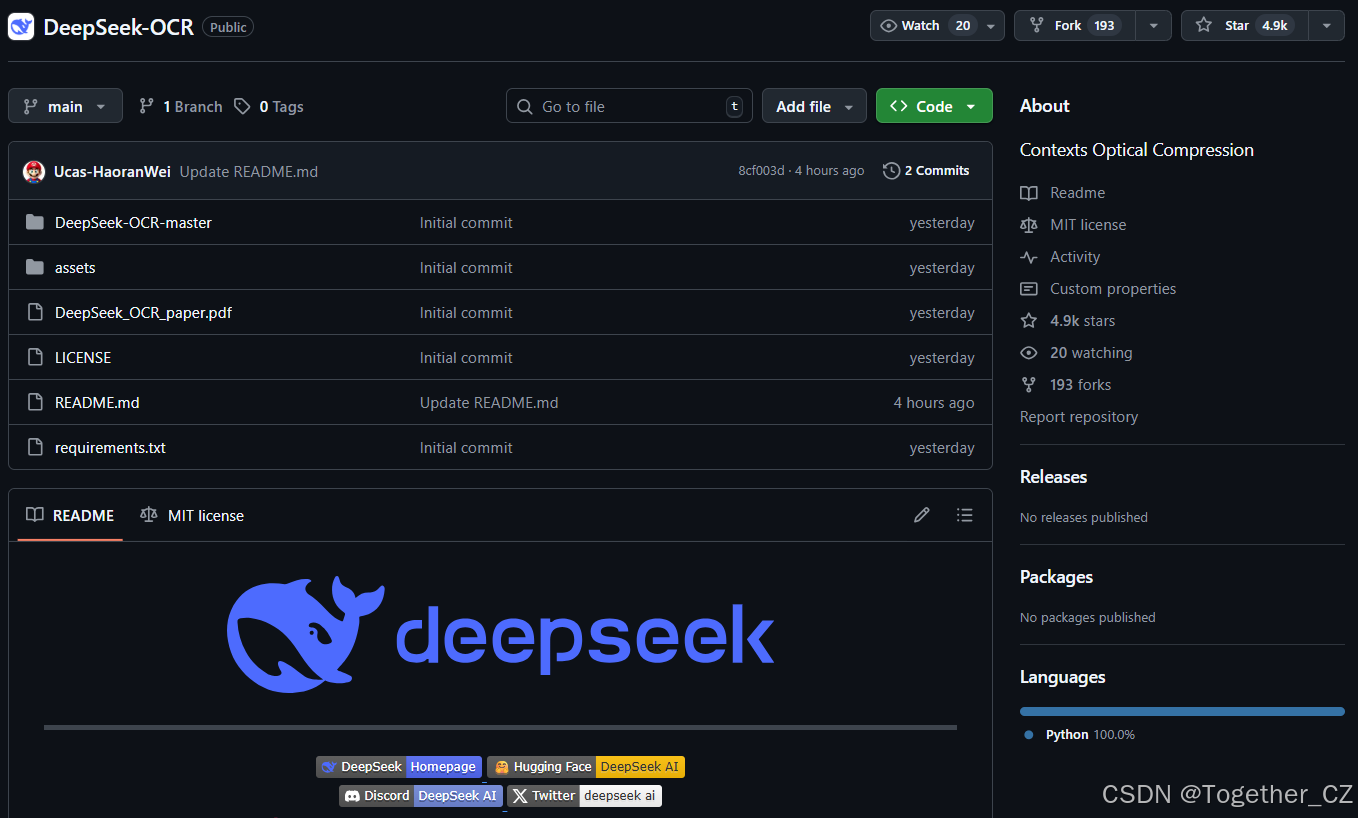Click the file icon beside DeepSeek_OCR_paper.pdf

coord(35,313)
